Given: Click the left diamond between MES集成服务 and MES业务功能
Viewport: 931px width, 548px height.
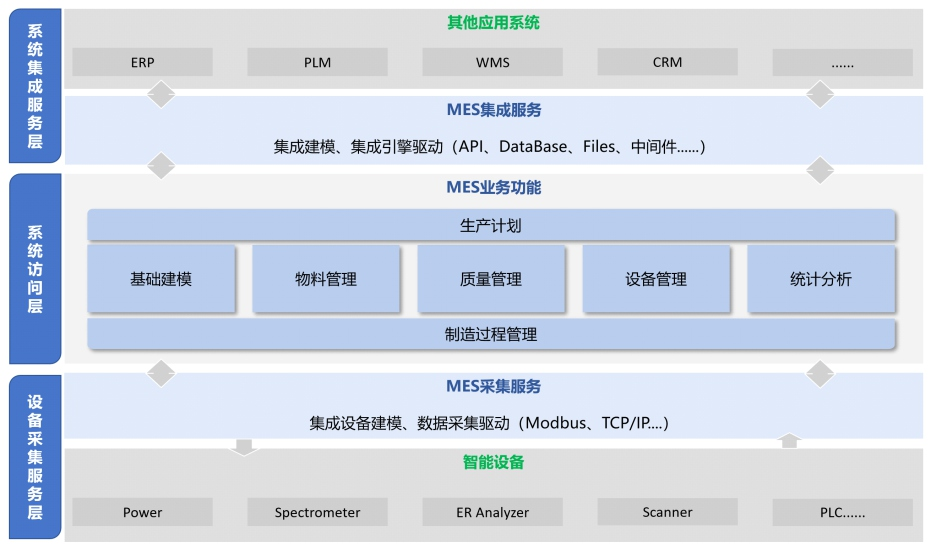Looking at the screenshot, I should (x=161, y=166).
